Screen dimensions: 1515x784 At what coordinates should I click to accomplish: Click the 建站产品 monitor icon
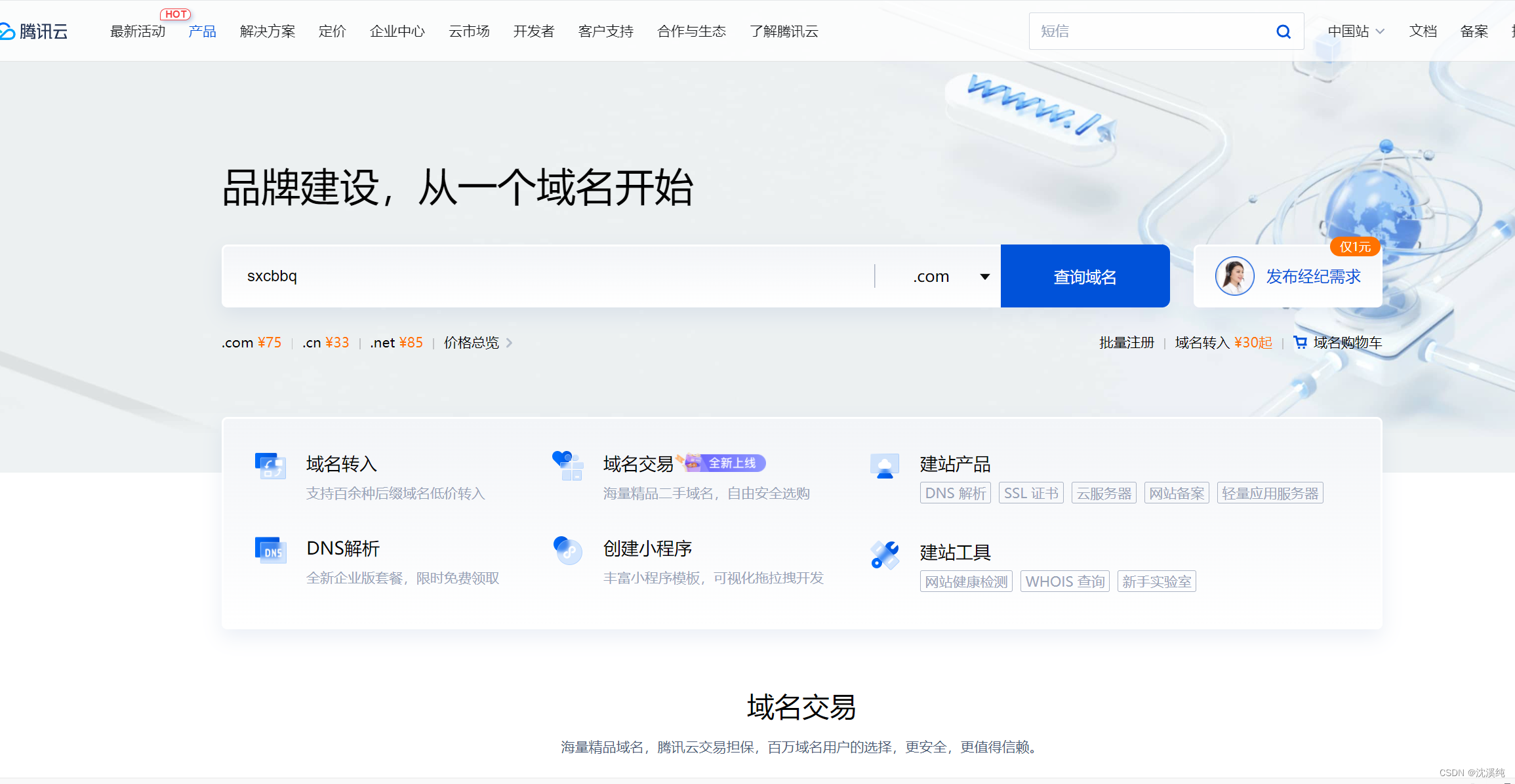(x=885, y=466)
